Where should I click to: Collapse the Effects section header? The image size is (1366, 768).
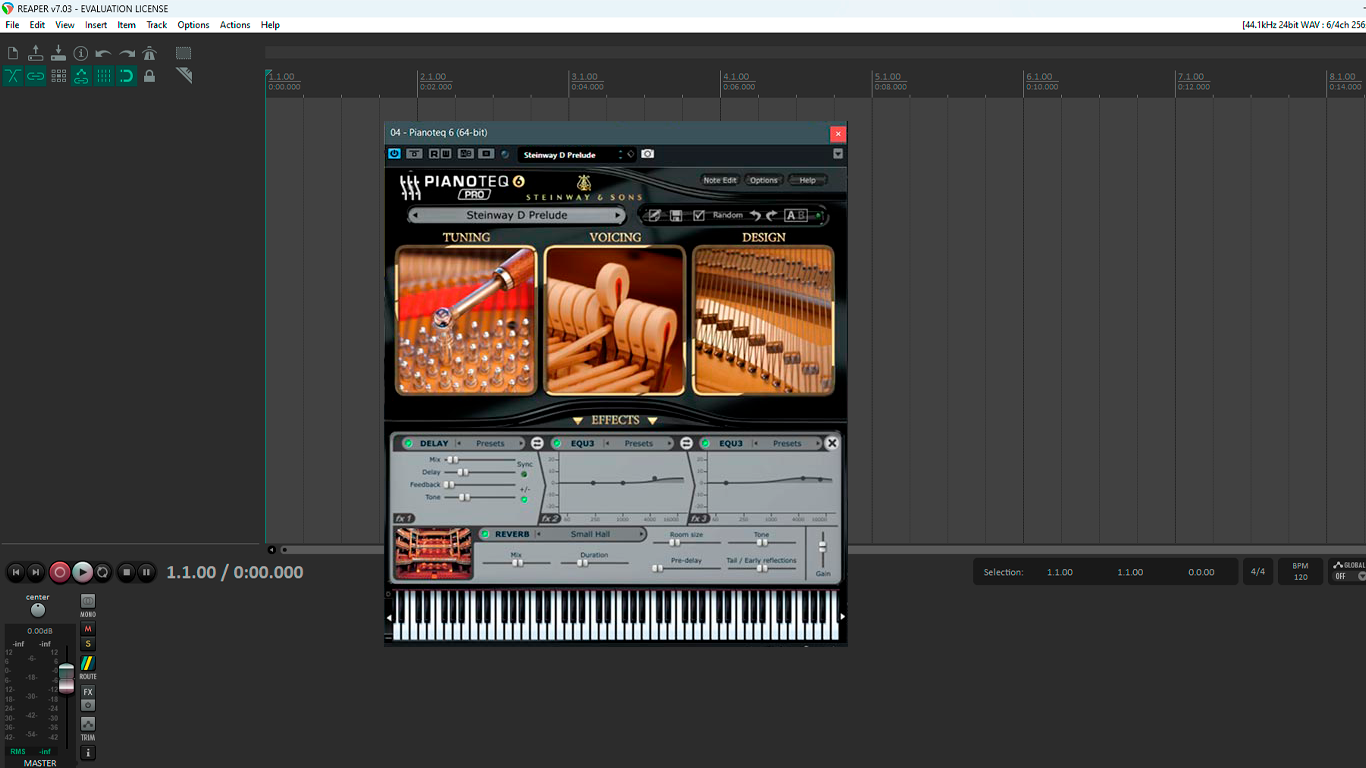tap(615, 420)
